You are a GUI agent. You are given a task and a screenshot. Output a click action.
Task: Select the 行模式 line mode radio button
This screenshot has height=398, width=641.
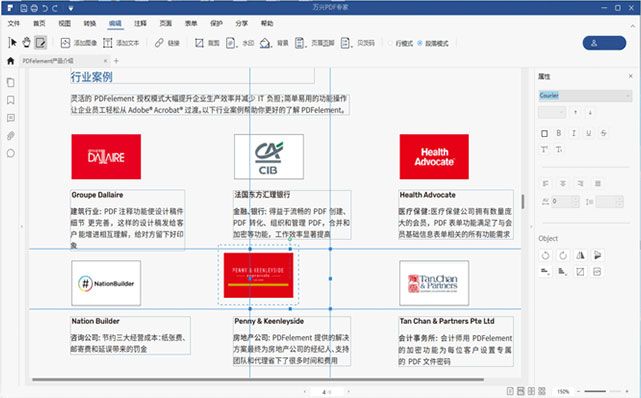click(390, 43)
